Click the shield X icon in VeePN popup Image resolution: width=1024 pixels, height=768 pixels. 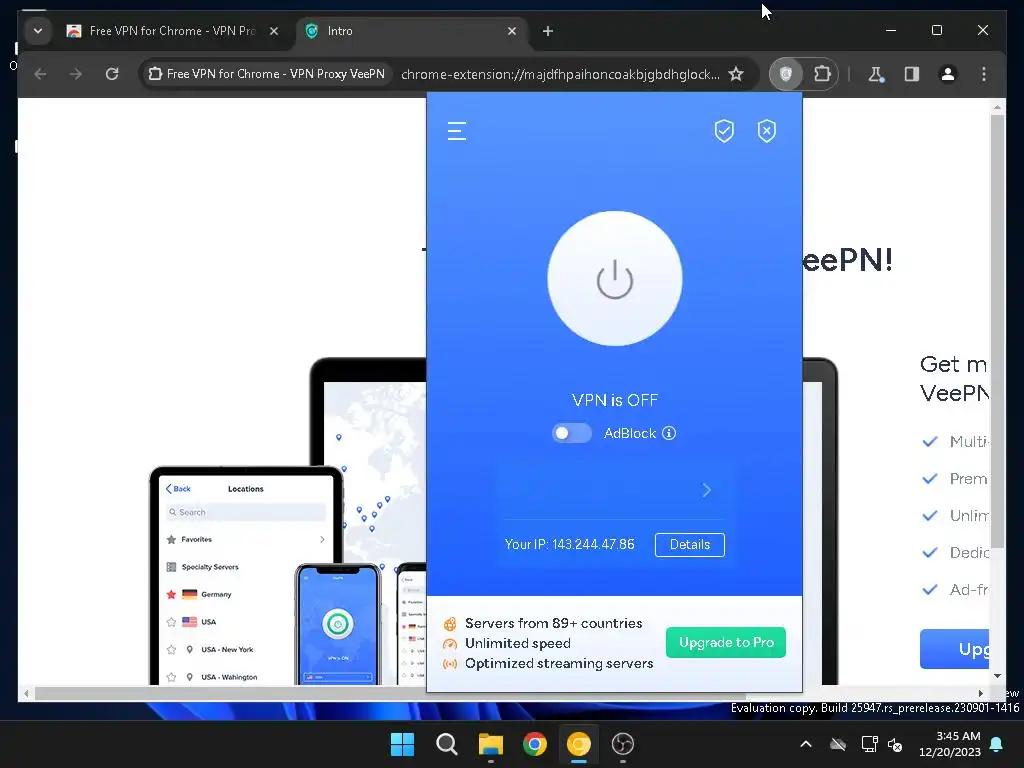[x=767, y=131]
